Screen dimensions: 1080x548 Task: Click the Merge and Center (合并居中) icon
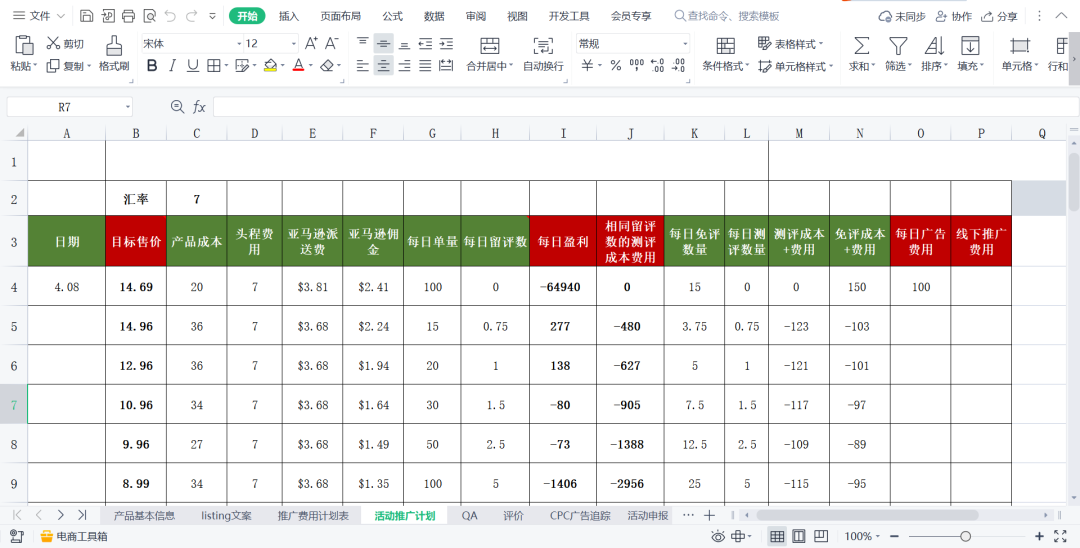click(489, 46)
